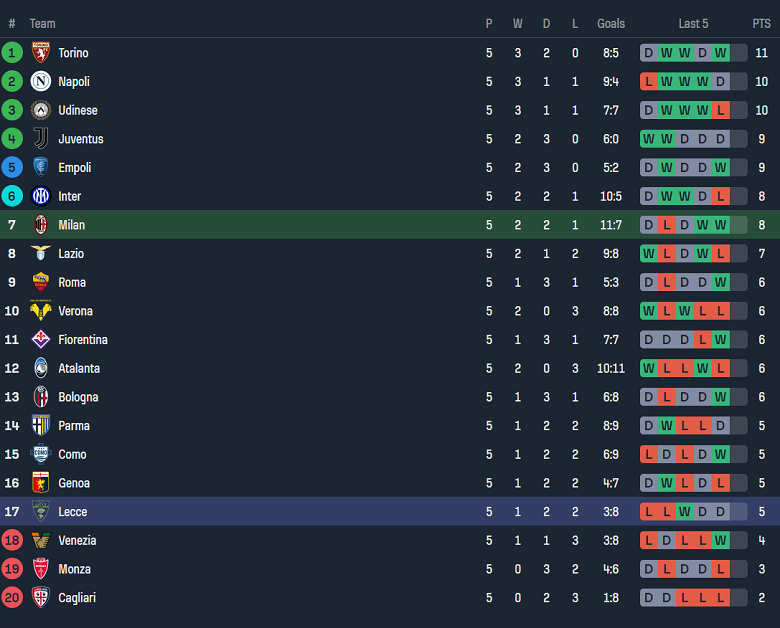Screen dimensions: 780x628
Task: Click the Roma club logo
Action: (x=41, y=282)
